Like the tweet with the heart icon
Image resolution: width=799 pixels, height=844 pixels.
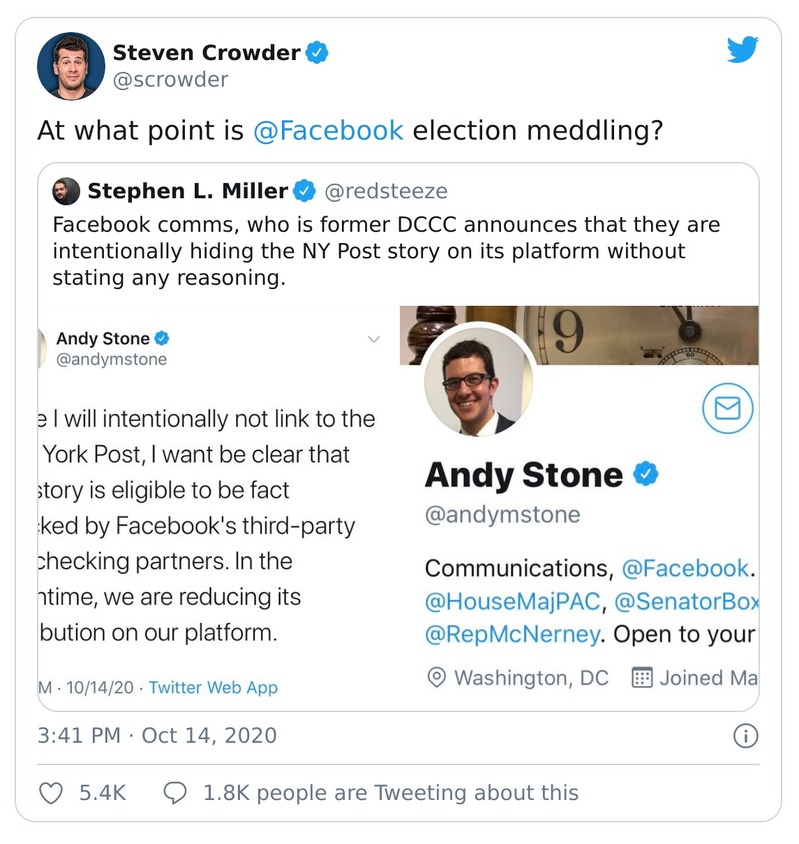[51, 793]
